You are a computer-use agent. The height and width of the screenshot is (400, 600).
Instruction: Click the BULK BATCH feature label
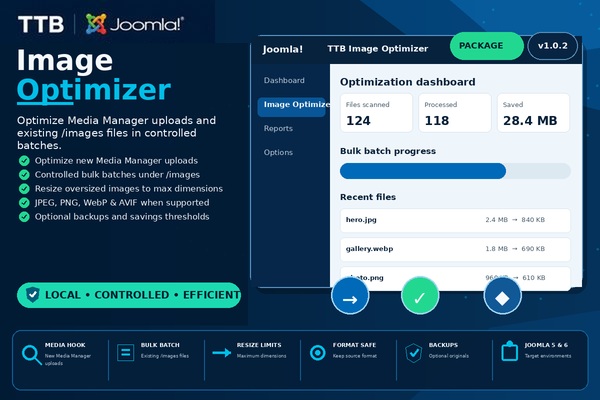(x=160, y=345)
